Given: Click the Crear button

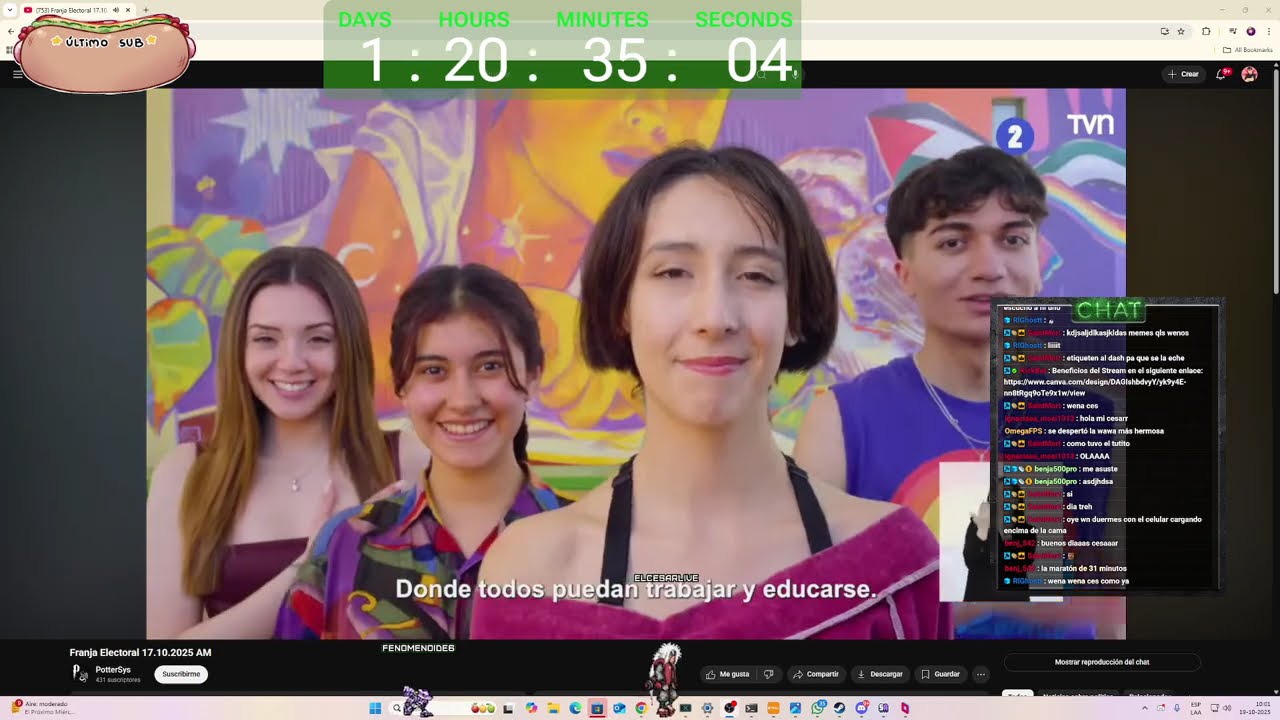Looking at the screenshot, I should point(1182,74).
